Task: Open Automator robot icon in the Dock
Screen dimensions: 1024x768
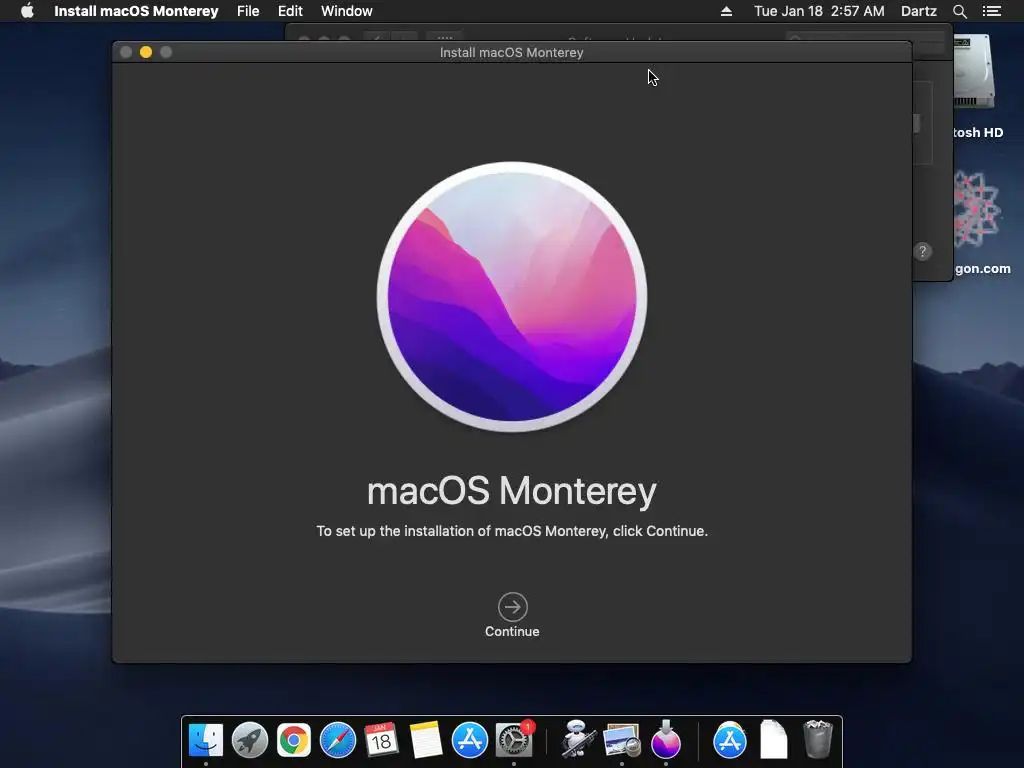Action: click(578, 739)
